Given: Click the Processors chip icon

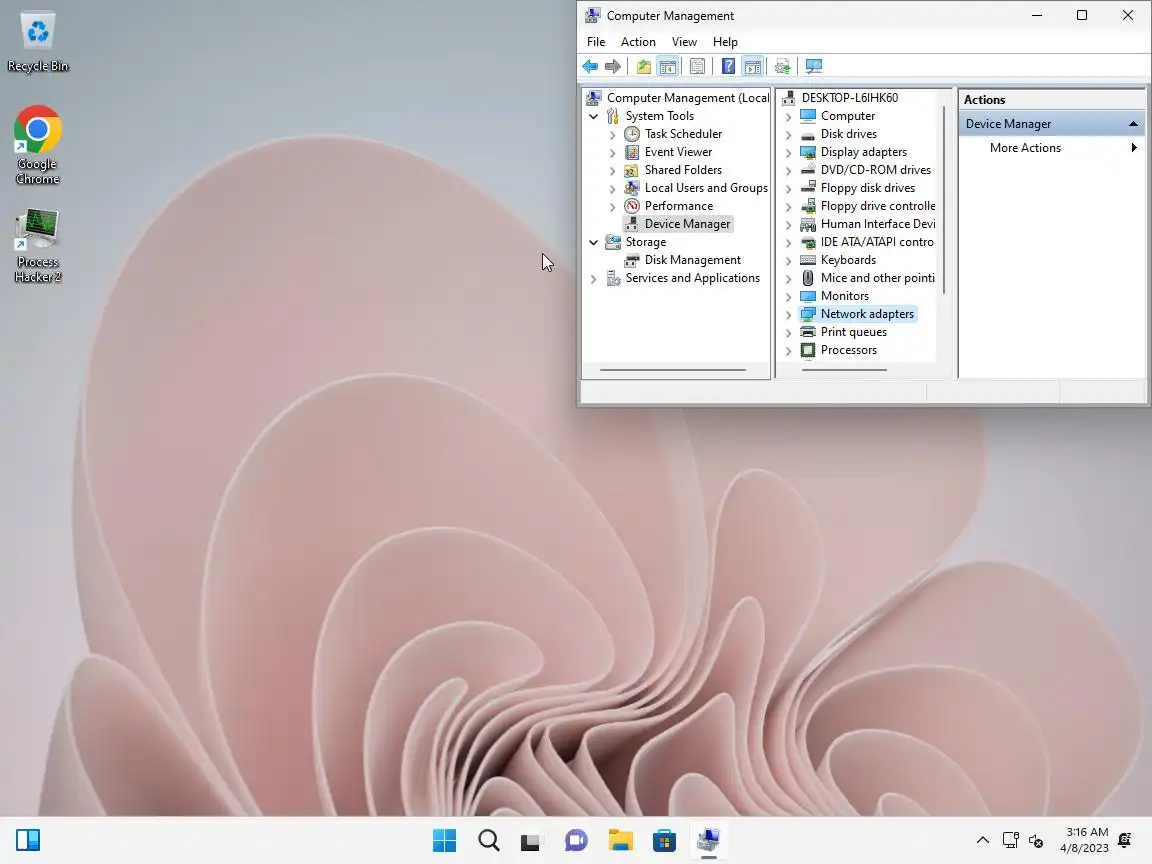Looking at the screenshot, I should coord(807,350).
